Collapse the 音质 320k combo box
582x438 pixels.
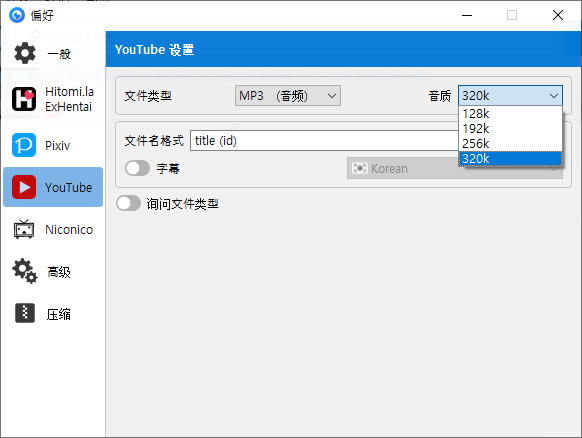click(x=510, y=96)
